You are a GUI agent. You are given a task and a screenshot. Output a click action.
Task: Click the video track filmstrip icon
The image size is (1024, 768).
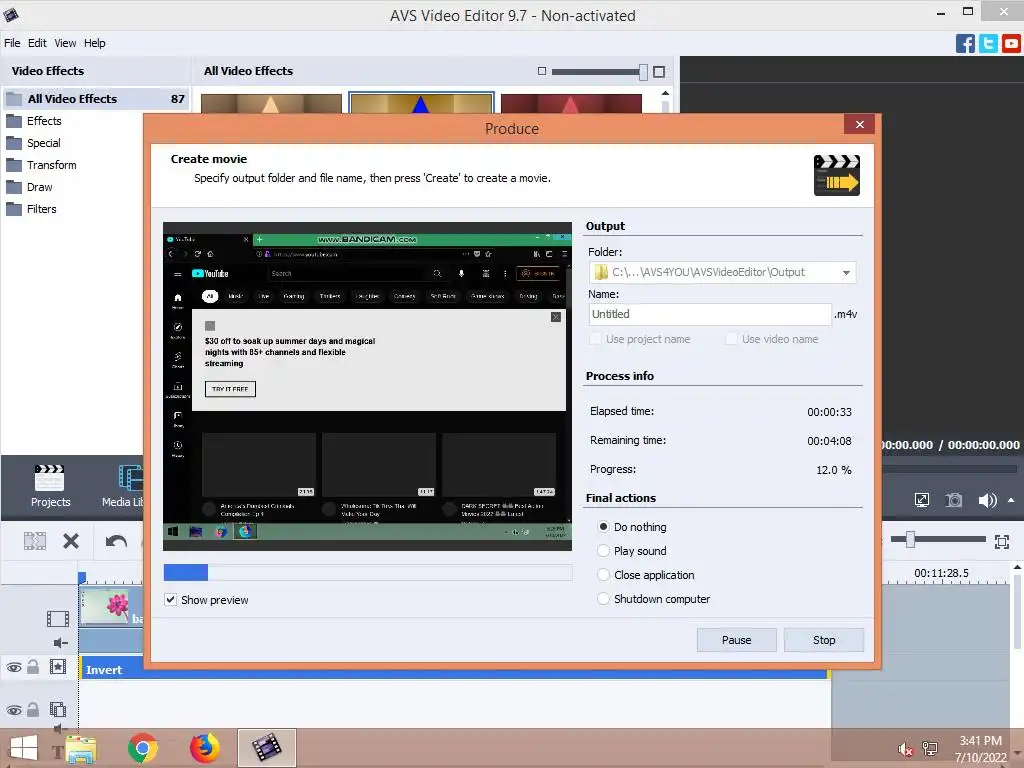pos(57,618)
